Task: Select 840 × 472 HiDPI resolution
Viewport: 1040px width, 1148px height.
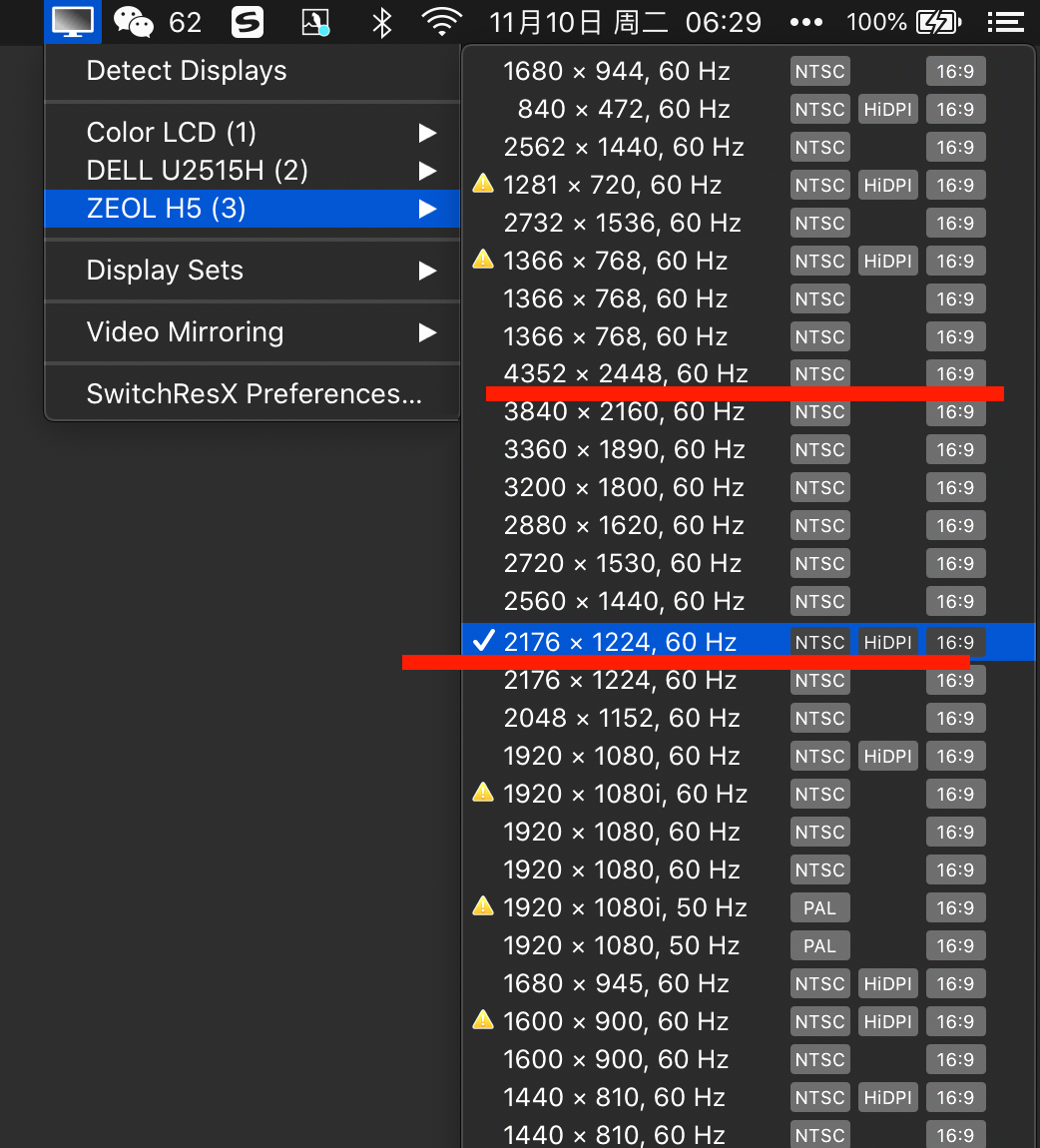Action: tap(624, 109)
